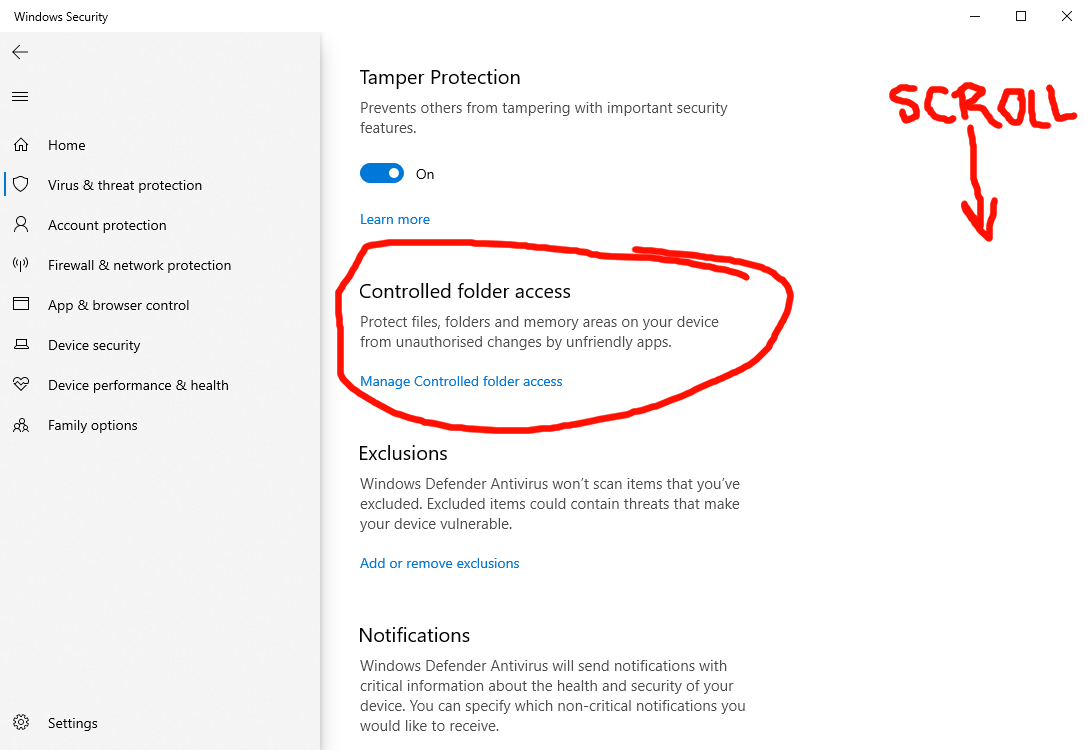Click the Firewall & network antenna icon

coord(21,264)
